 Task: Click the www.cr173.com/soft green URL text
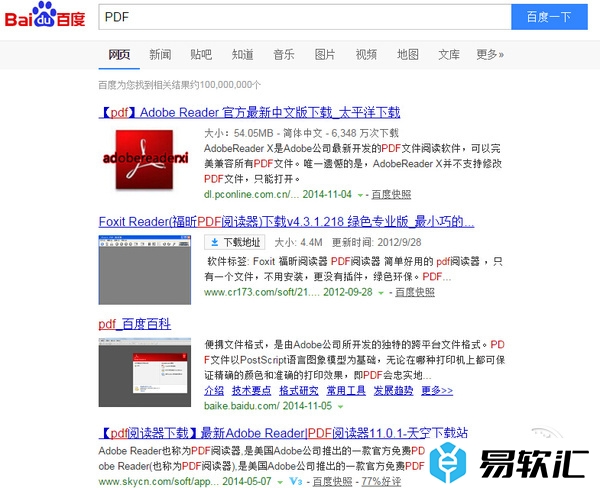click(262, 292)
